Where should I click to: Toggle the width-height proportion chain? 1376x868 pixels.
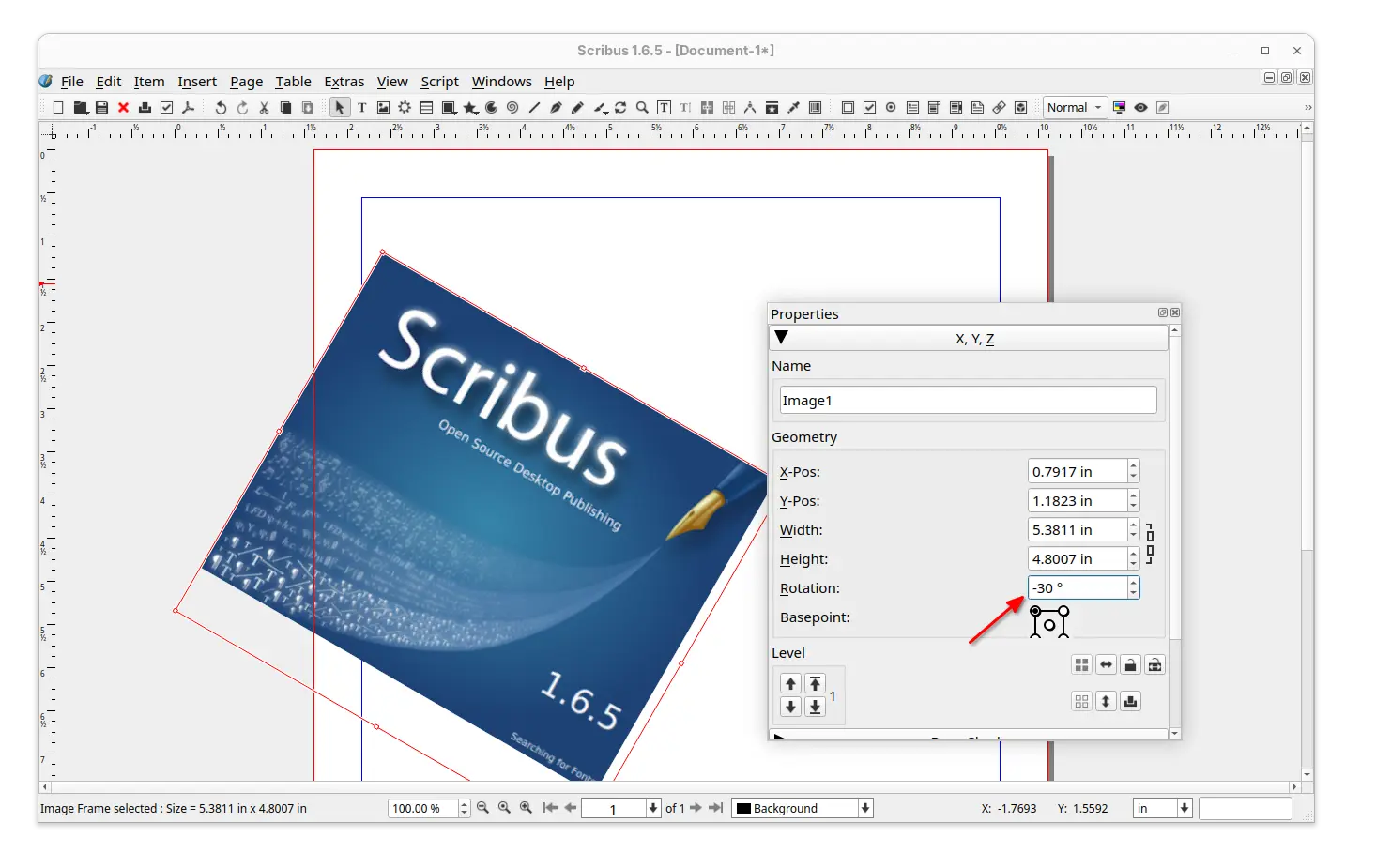click(x=1150, y=544)
